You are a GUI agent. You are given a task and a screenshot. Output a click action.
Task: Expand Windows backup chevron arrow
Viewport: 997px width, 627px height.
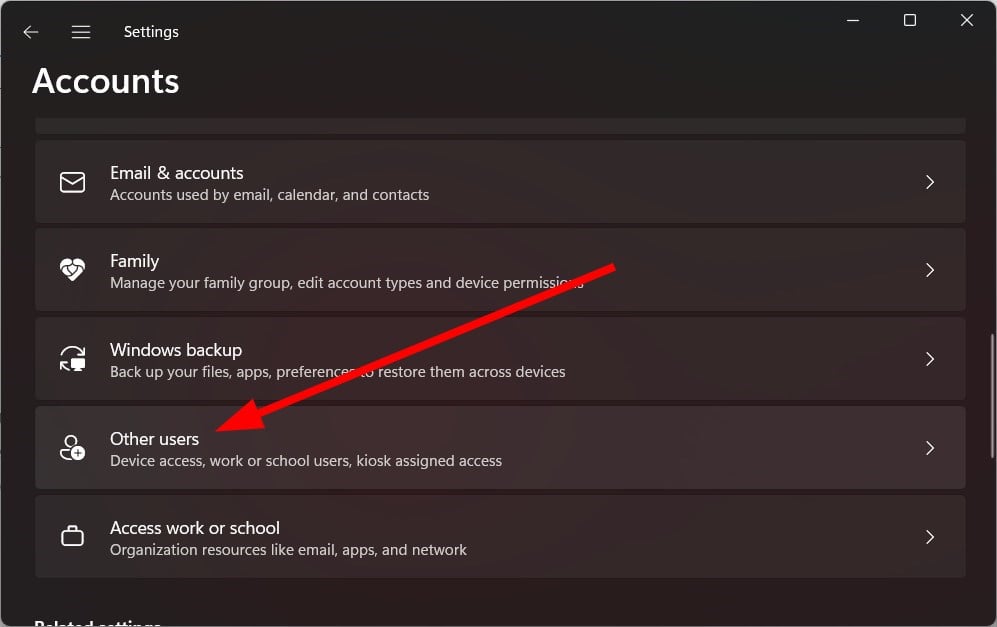pyautogui.click(x=930, y=359)
